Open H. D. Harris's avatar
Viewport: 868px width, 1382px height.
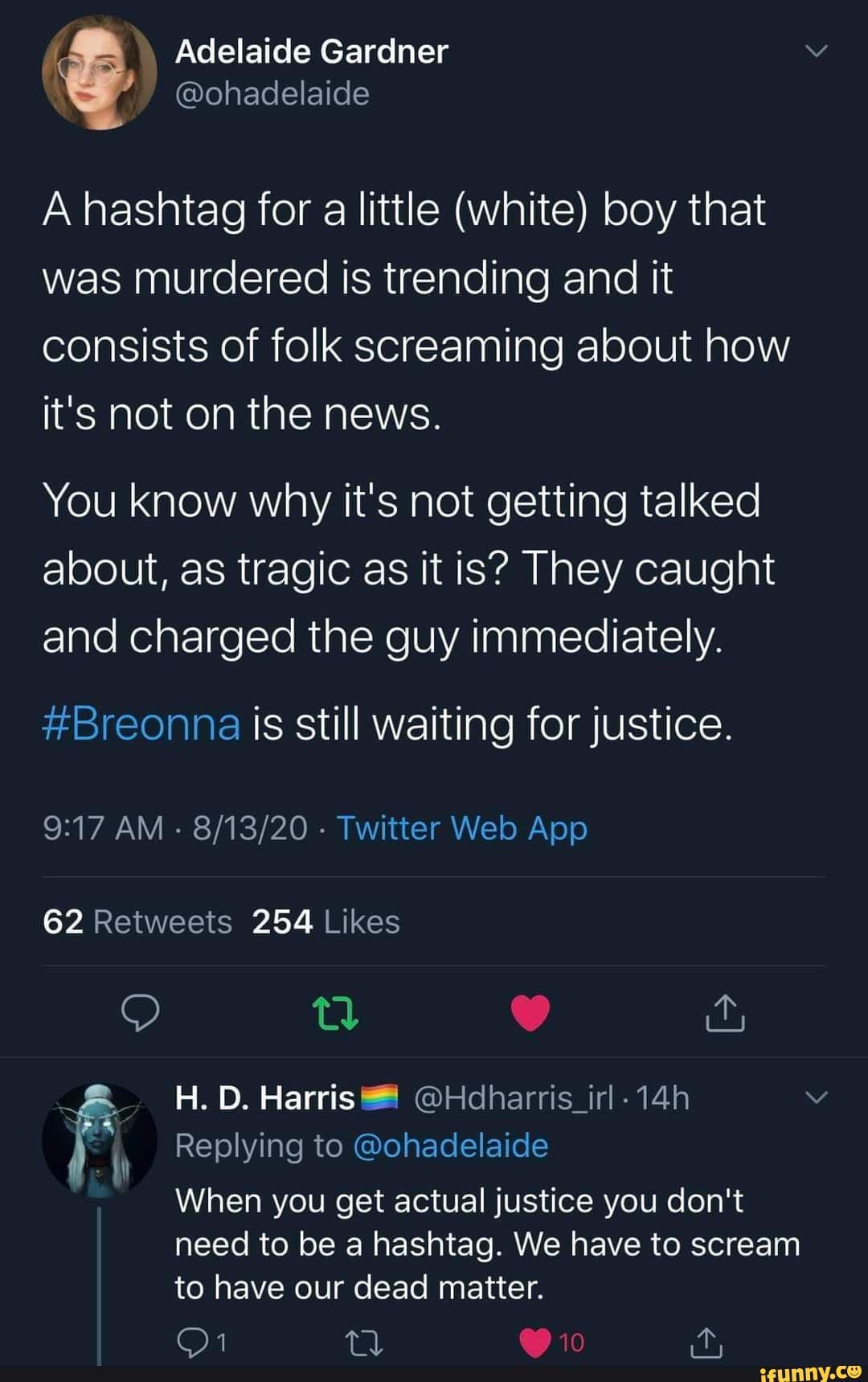tap(99, 1140)
